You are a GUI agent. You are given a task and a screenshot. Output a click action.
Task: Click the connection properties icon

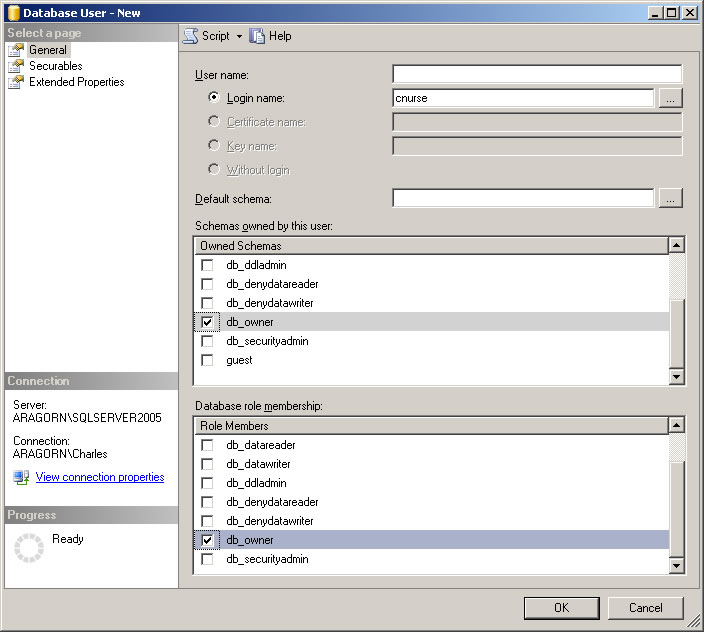click(x=21, y=478)
